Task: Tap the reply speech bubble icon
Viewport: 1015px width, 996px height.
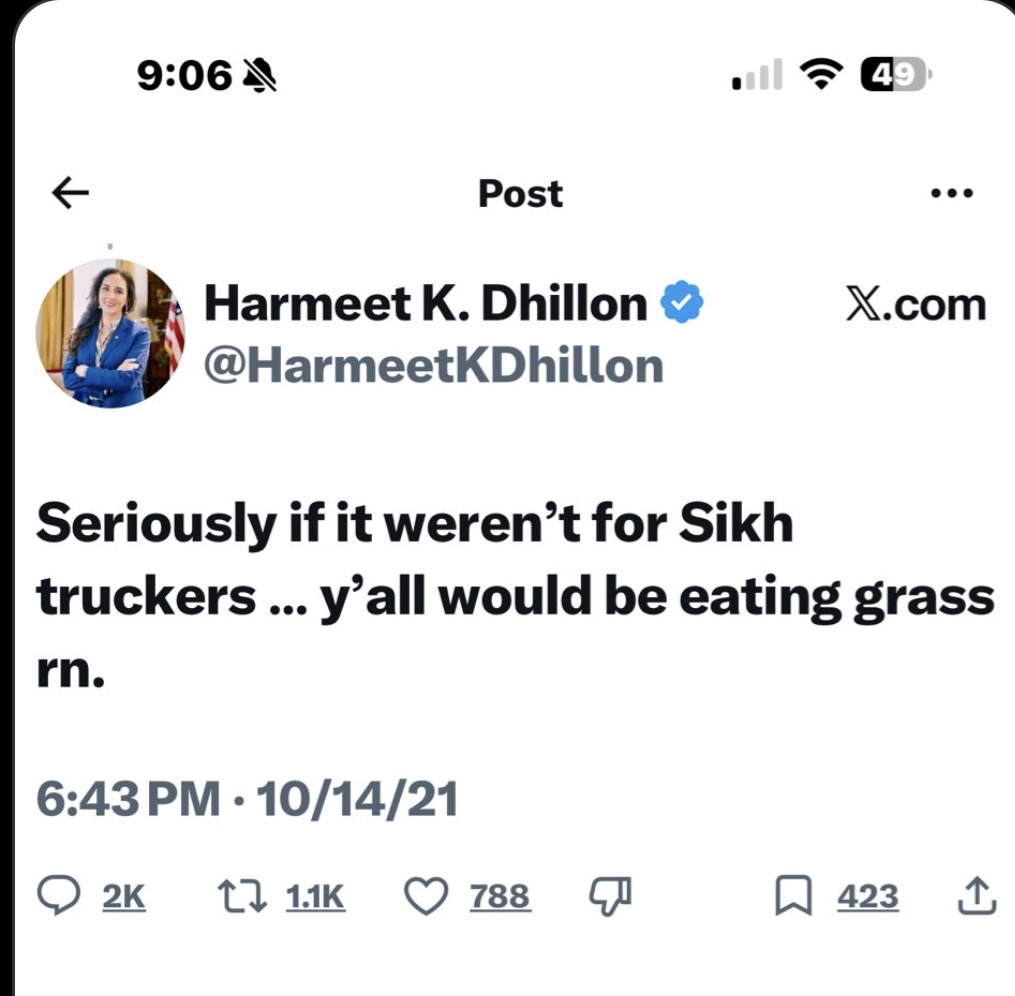Action: pyautogui.click(x=61, y=896)
